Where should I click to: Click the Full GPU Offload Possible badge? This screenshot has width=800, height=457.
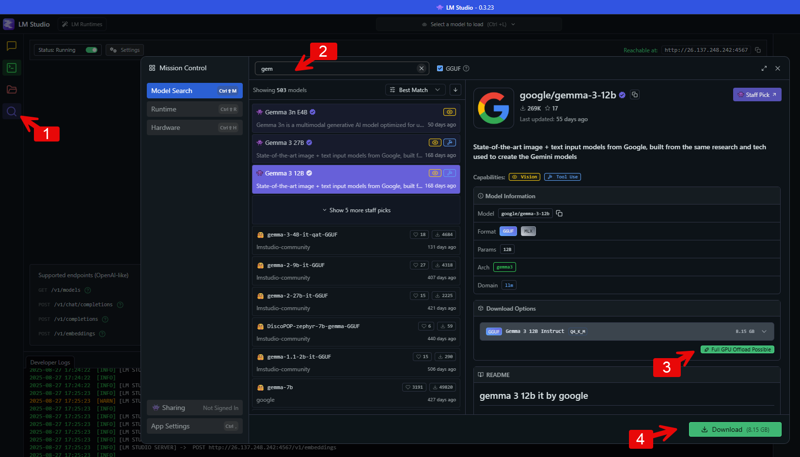tap(737, 349)
